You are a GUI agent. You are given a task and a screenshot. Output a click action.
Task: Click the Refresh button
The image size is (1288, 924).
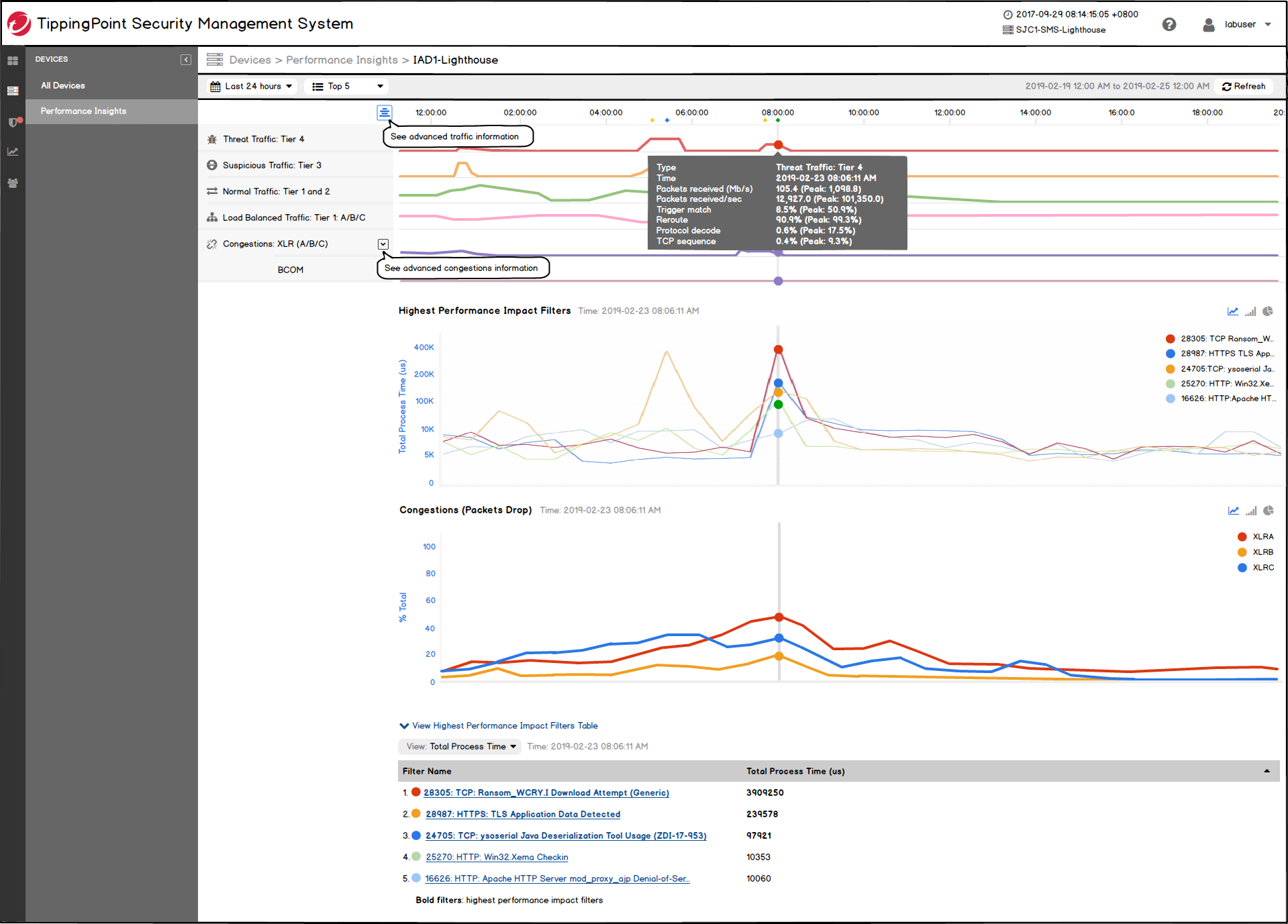click(x=1244, y=86)
